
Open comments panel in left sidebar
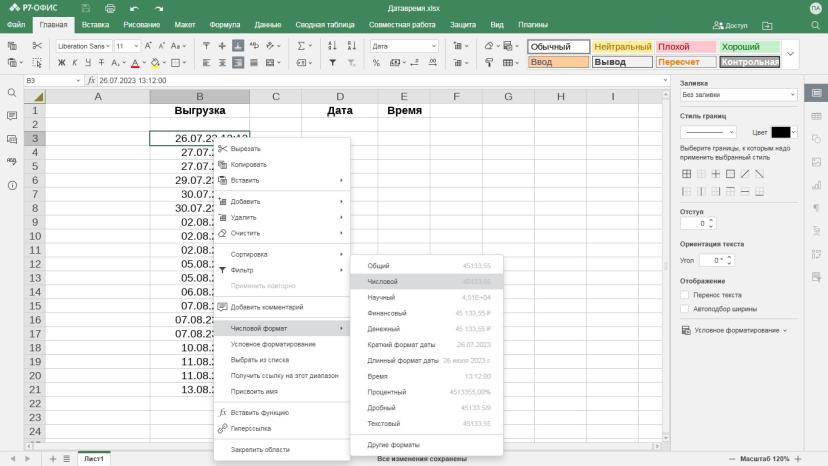click(12, 116)
